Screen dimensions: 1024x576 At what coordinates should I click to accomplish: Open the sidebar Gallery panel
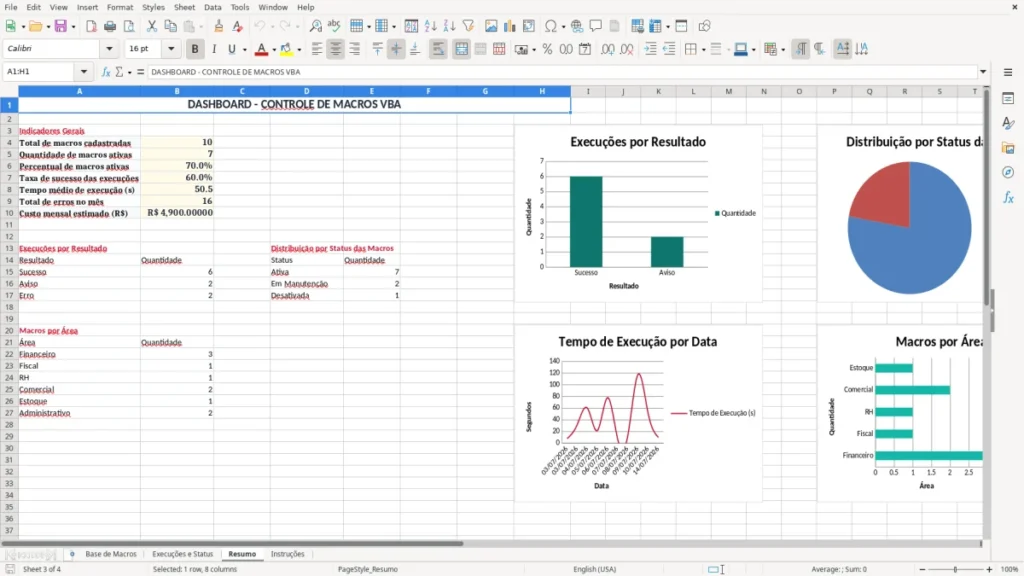pyautogui.click(x=1008, y=148)
